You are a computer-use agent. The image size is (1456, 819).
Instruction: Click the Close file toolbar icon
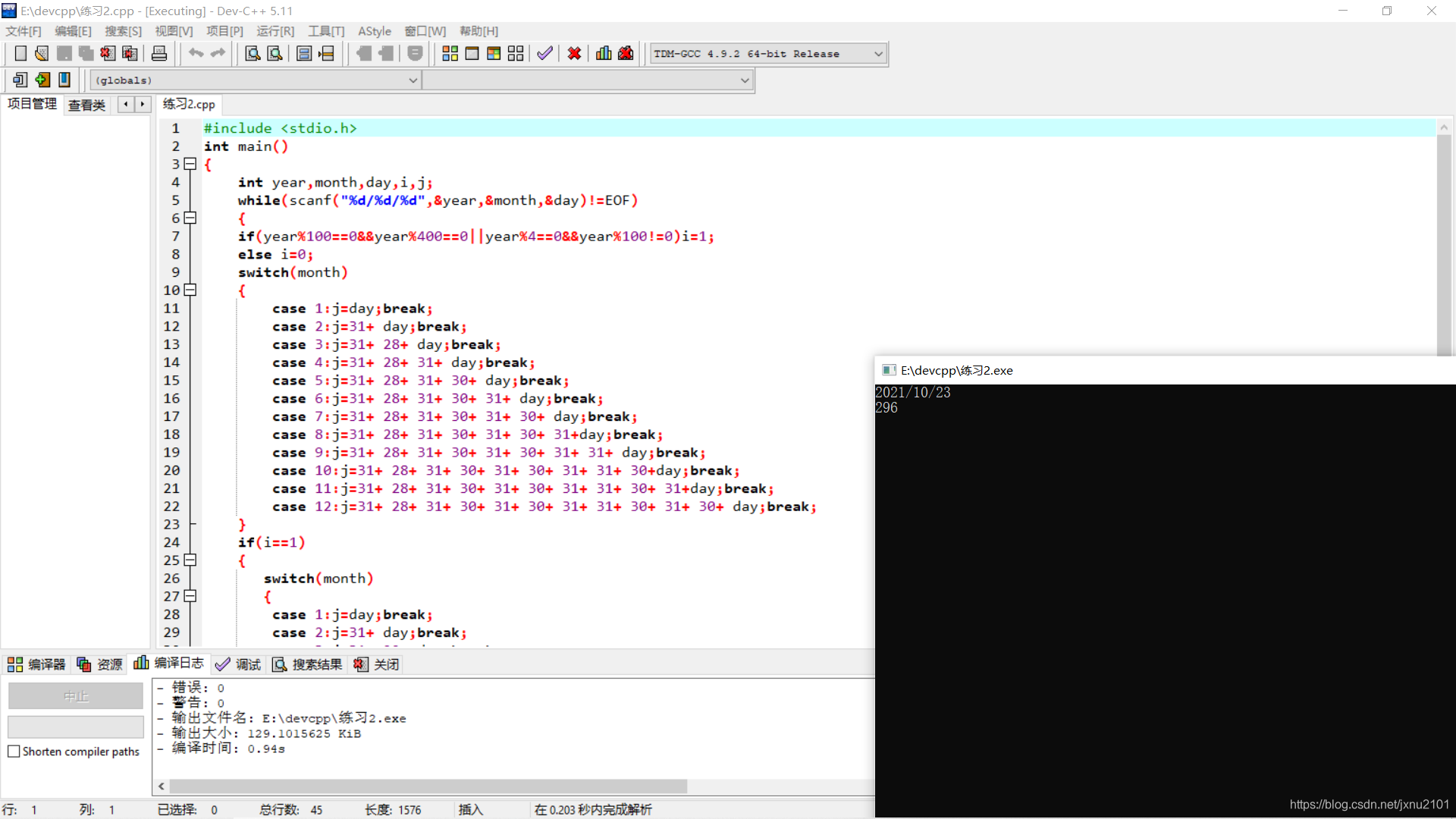coord(108,54)
